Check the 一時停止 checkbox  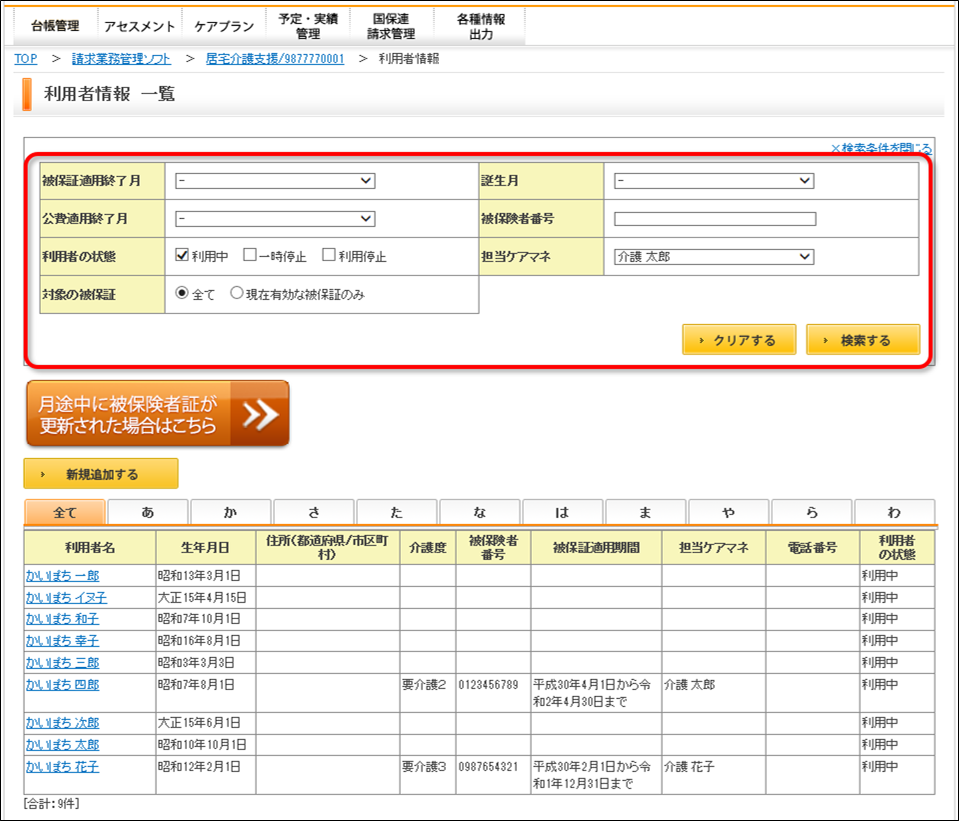tap(250, 255)
